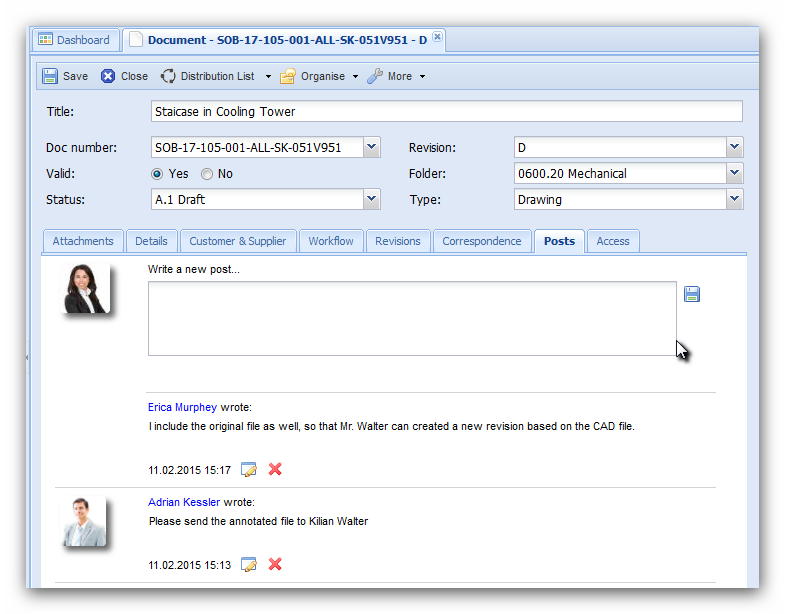
Task: Click the Close document toolbar icon
Action: point(108,76)
